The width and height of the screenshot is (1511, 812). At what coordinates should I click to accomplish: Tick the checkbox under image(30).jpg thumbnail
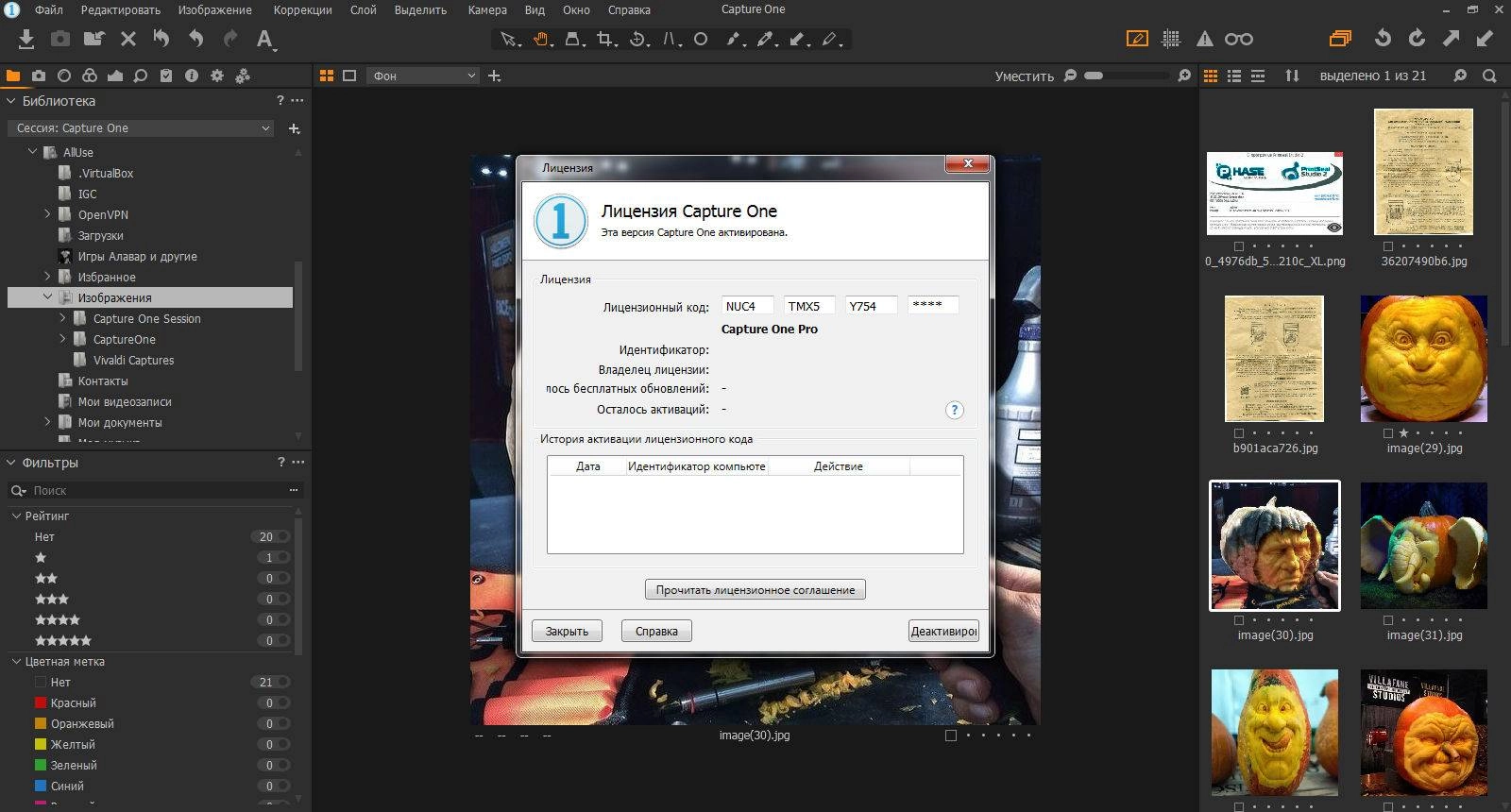[x=1239, y=620]
